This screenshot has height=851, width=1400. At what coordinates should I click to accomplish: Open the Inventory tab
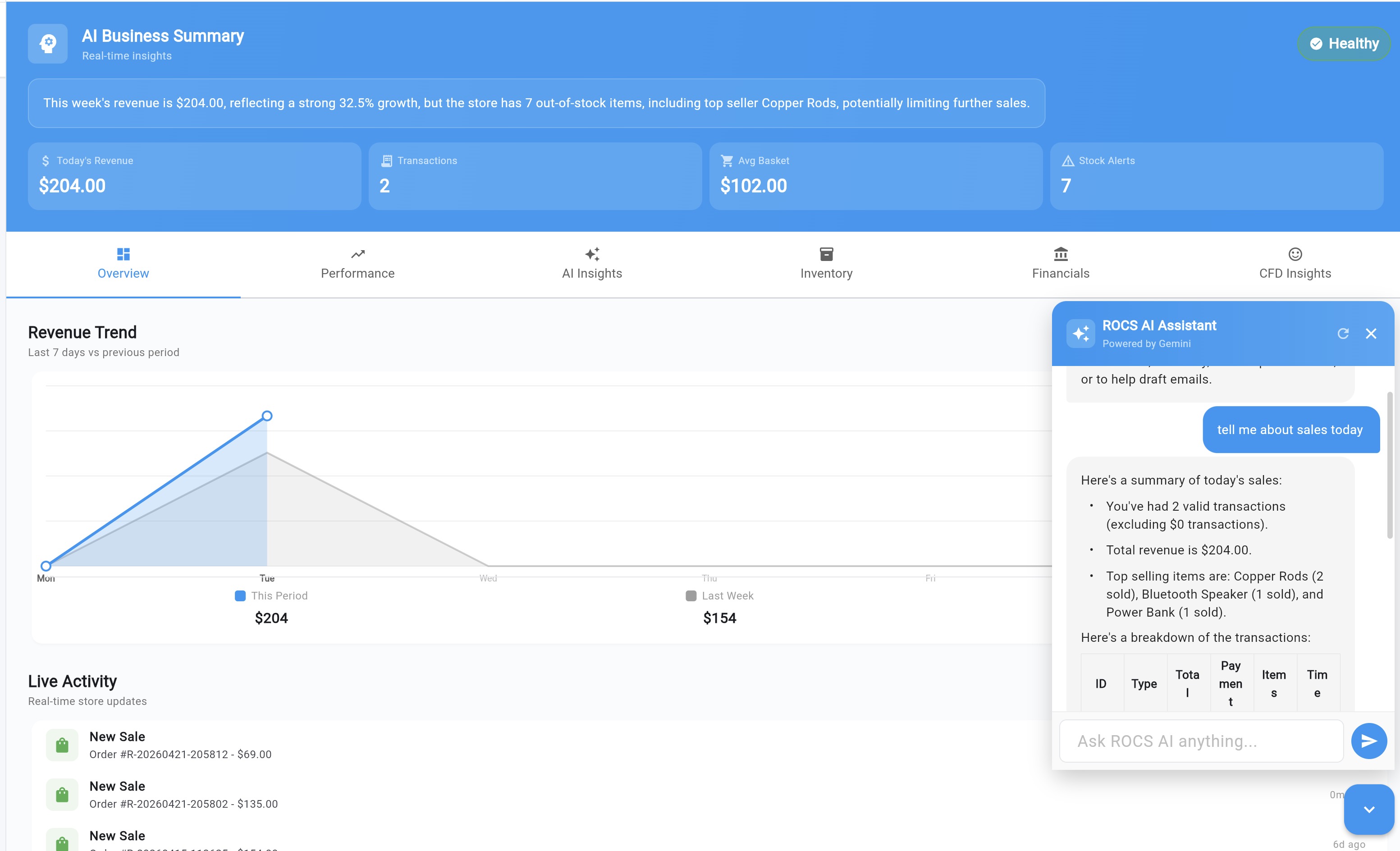click(x=827, y=264)
